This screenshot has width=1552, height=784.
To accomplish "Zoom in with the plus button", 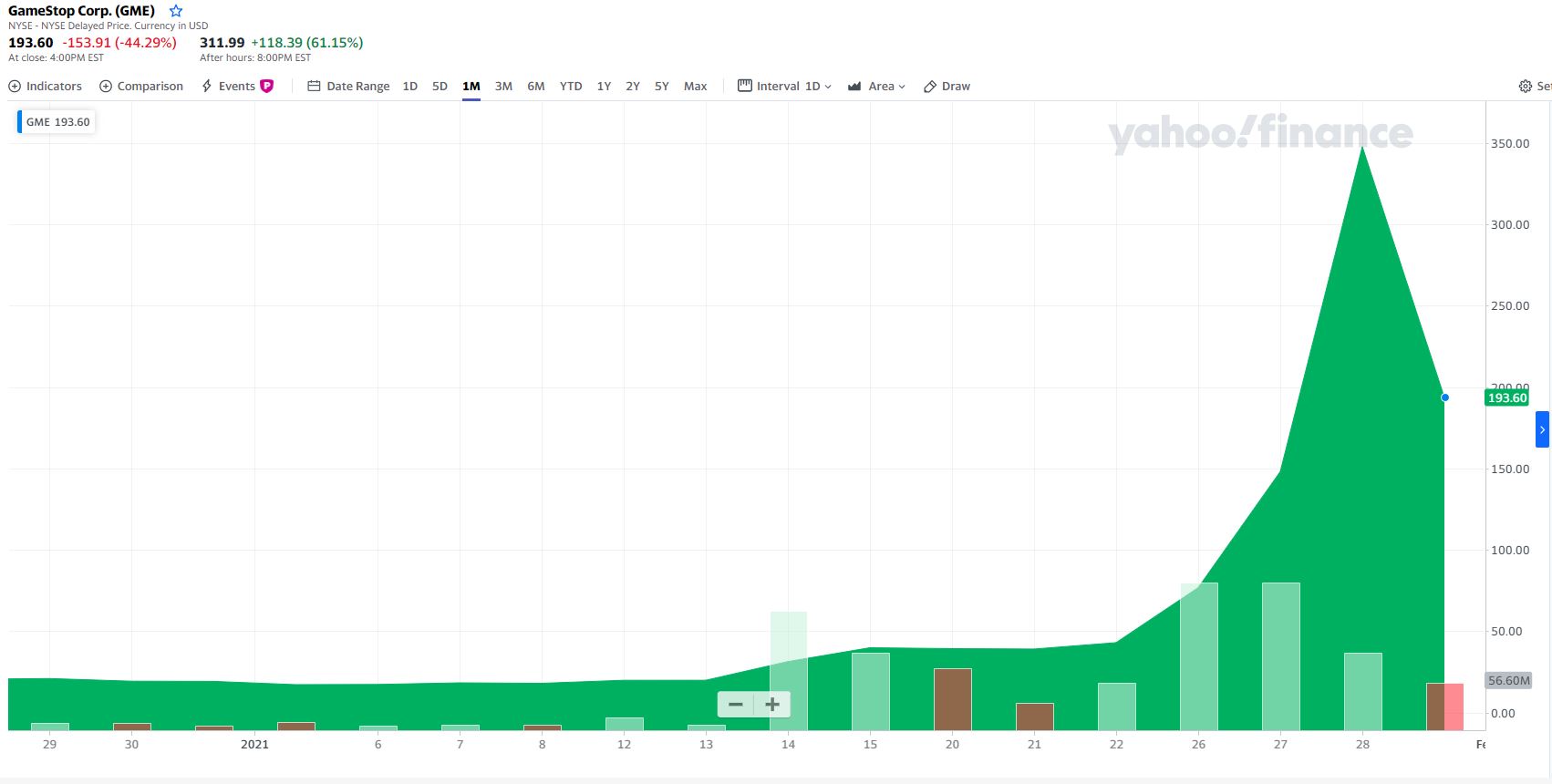I will (x=772, y=704).
